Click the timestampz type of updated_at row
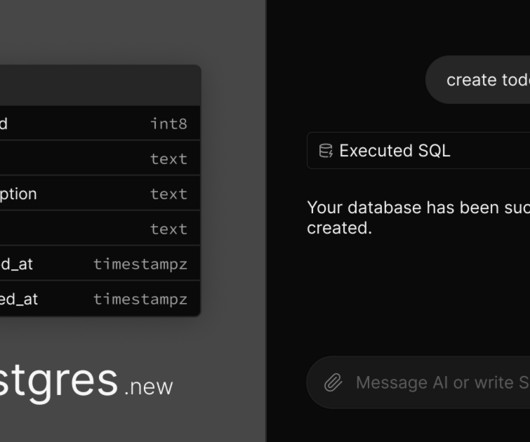 coord(140,299)
